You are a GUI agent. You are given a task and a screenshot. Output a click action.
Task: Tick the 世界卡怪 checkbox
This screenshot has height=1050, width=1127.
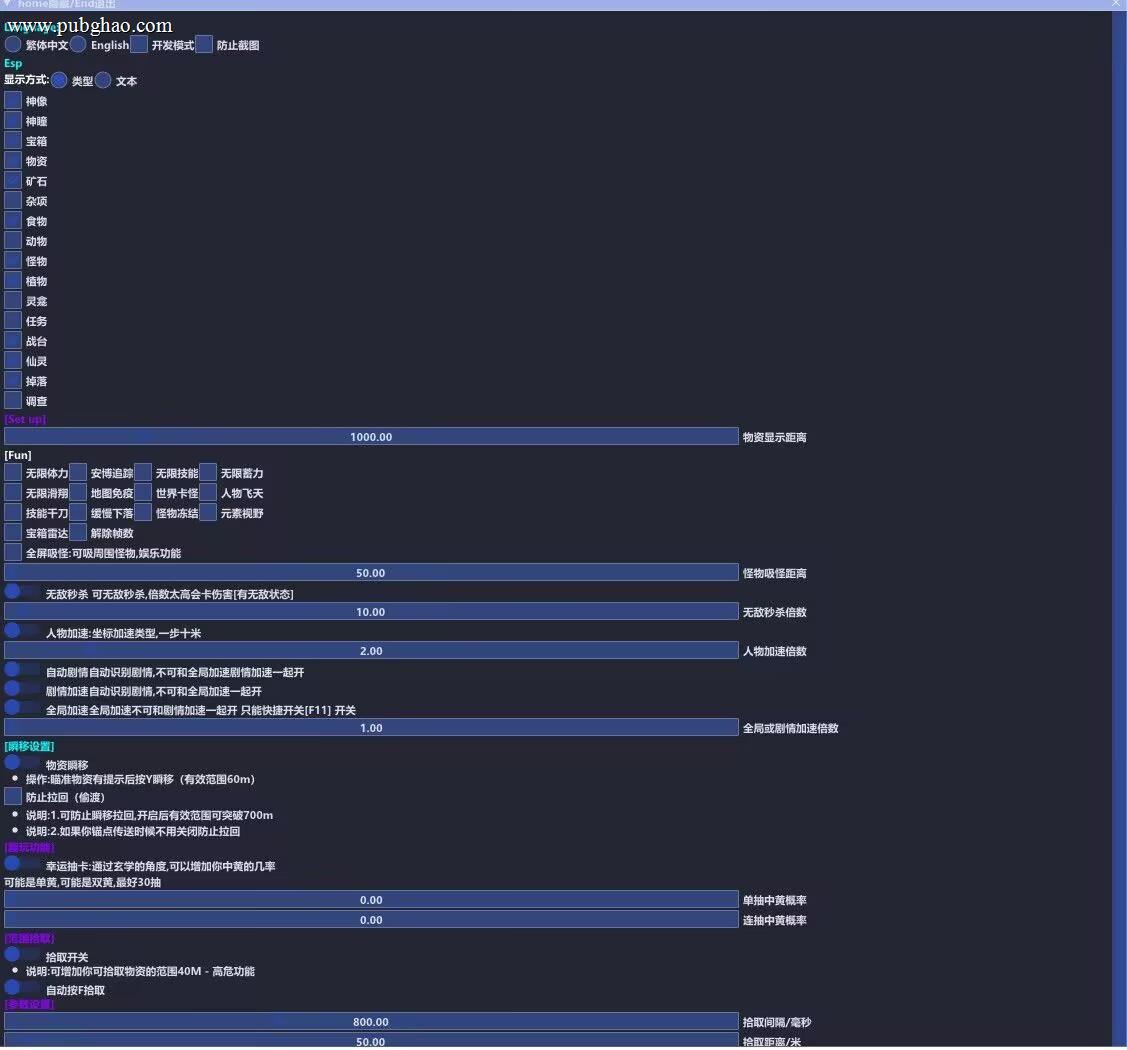click(x=143, y=493)
